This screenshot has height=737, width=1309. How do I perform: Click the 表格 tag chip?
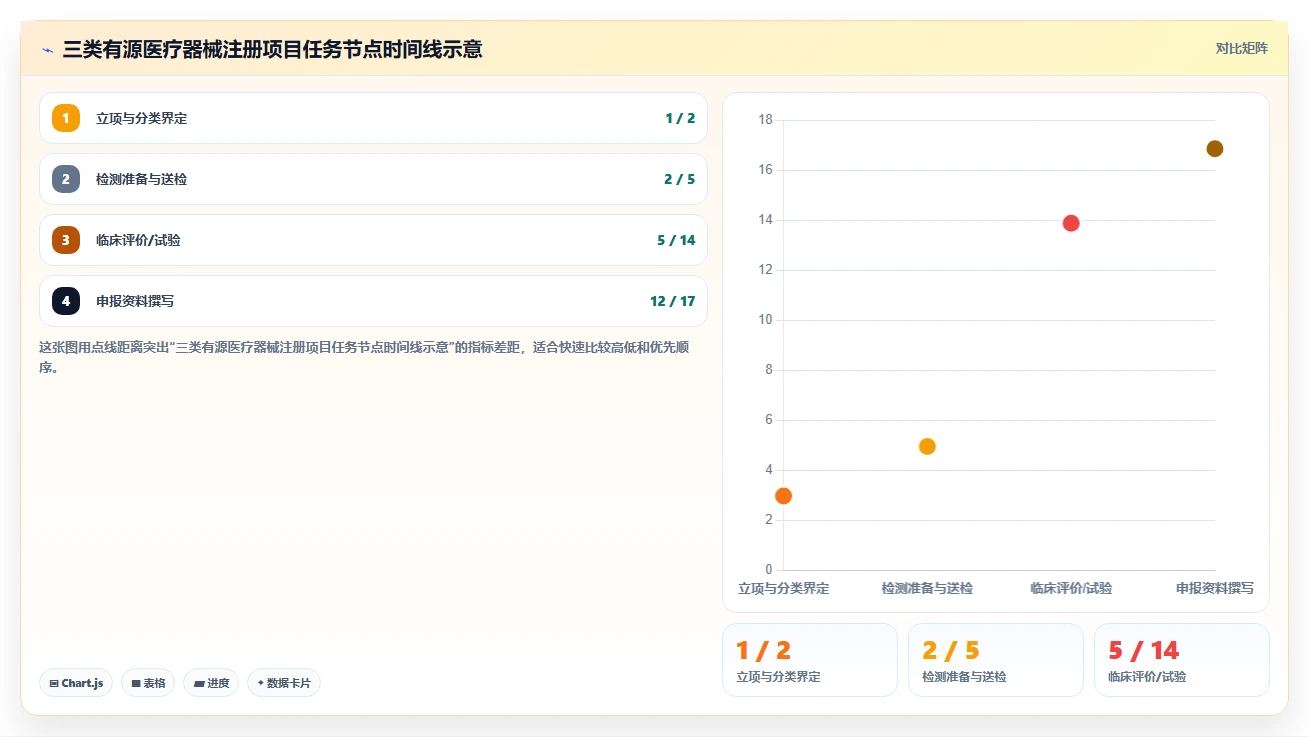(x=148, y=683)
